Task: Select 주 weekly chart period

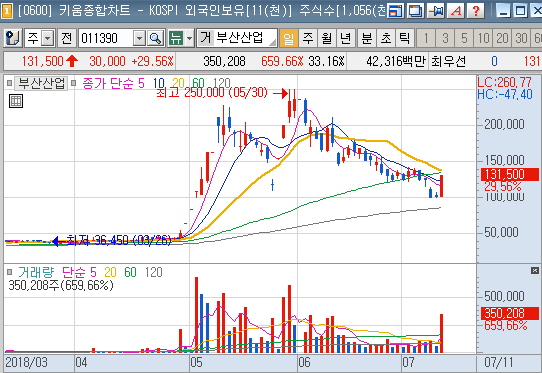Action: point(308,38)
